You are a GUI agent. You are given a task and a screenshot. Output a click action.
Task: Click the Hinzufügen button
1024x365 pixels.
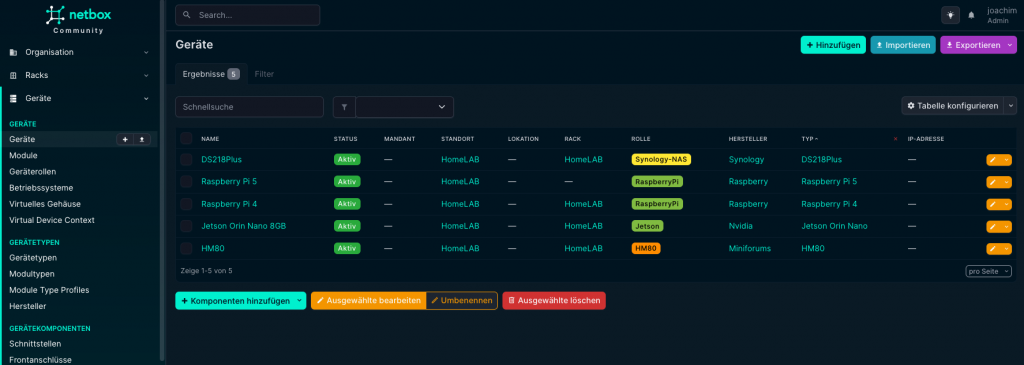point(833,45)
